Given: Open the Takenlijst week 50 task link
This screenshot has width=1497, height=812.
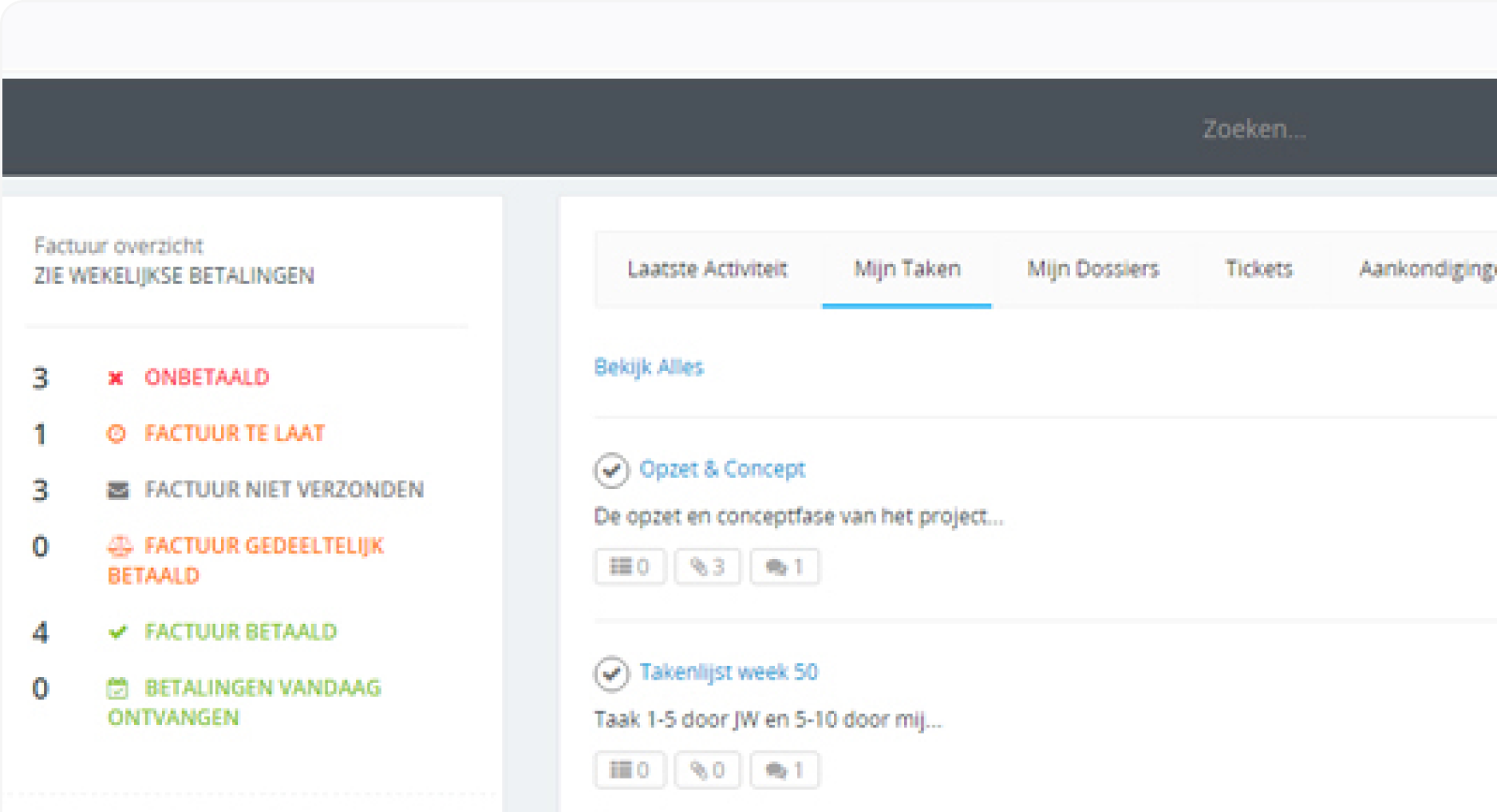Looking at the screenshot, I should (x=729, y=672).
